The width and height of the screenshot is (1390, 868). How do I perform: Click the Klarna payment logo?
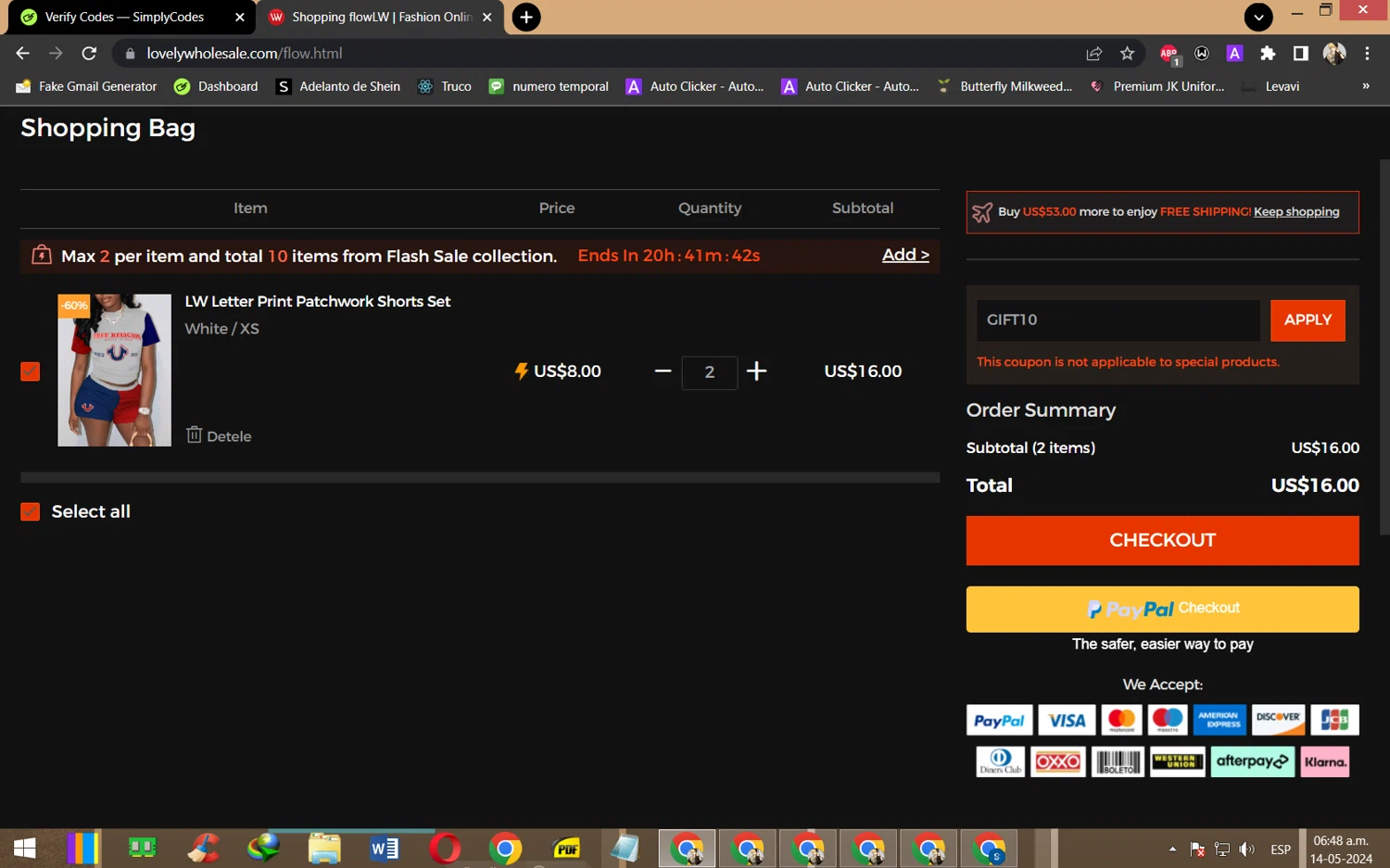pos(1325,761)
